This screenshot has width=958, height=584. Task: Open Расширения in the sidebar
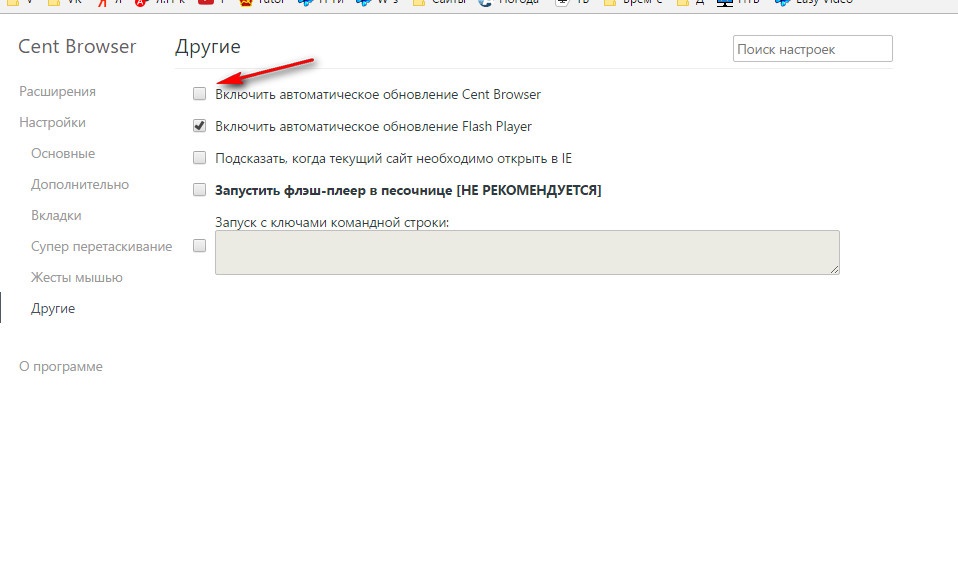point(57,91)
